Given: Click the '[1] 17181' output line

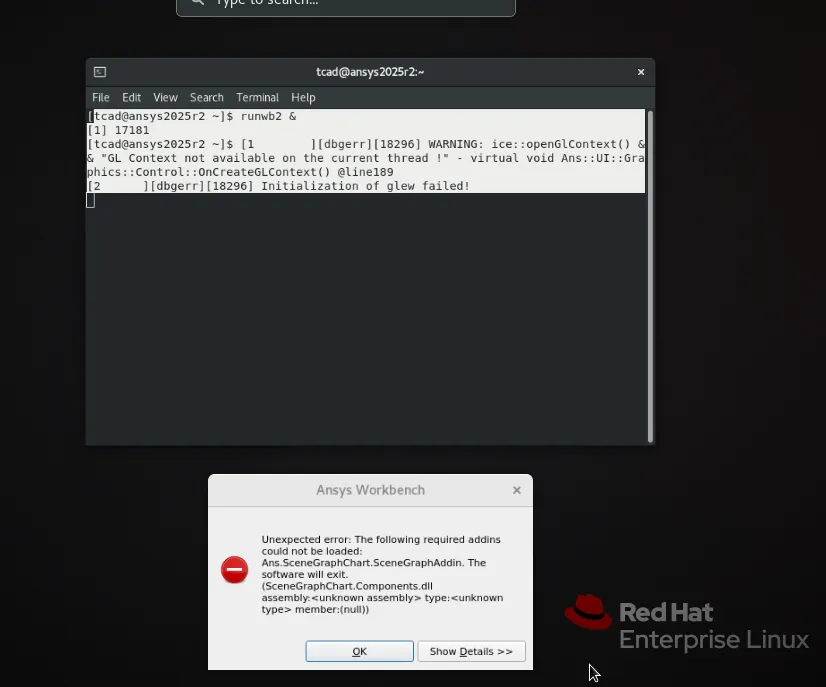Looking at the screenshot, I should pos(119,130).
